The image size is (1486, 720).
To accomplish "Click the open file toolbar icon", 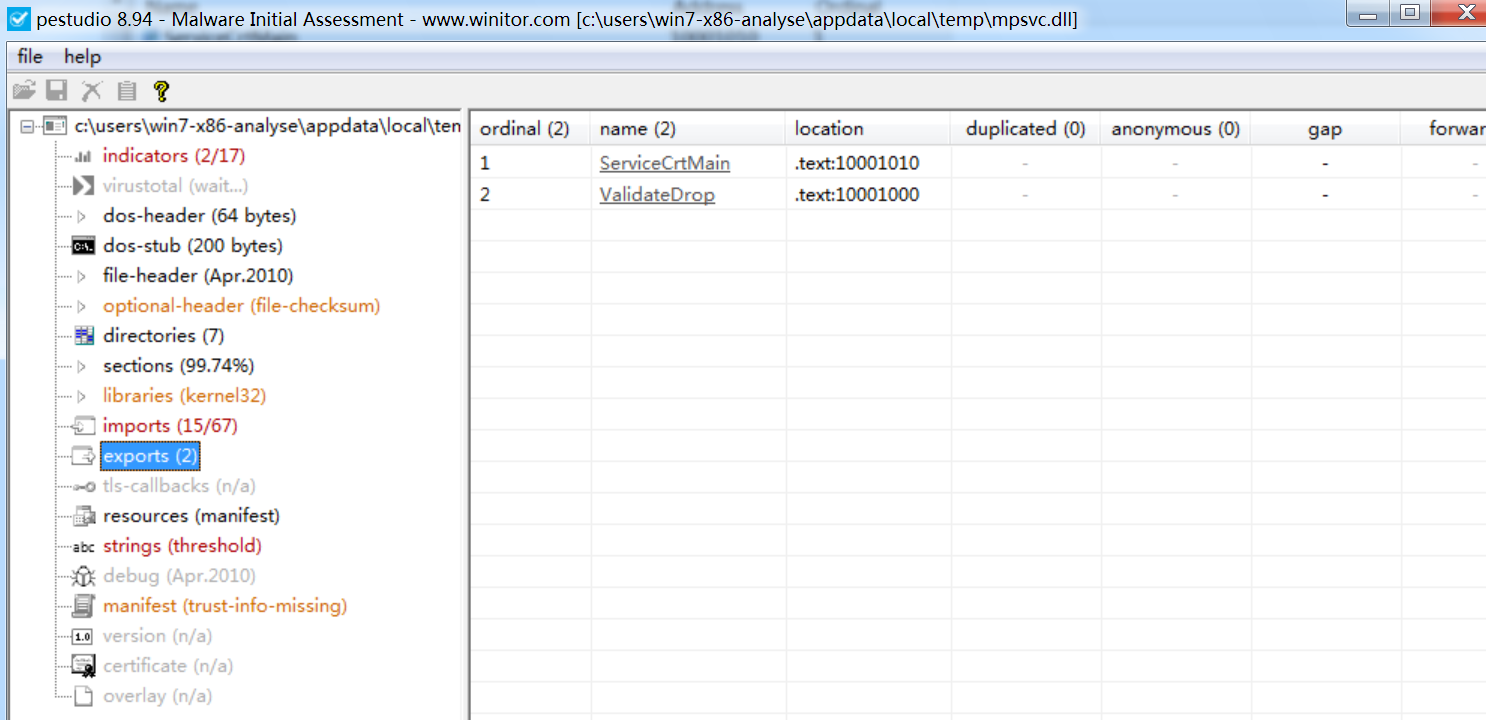I will pos(23,91).
